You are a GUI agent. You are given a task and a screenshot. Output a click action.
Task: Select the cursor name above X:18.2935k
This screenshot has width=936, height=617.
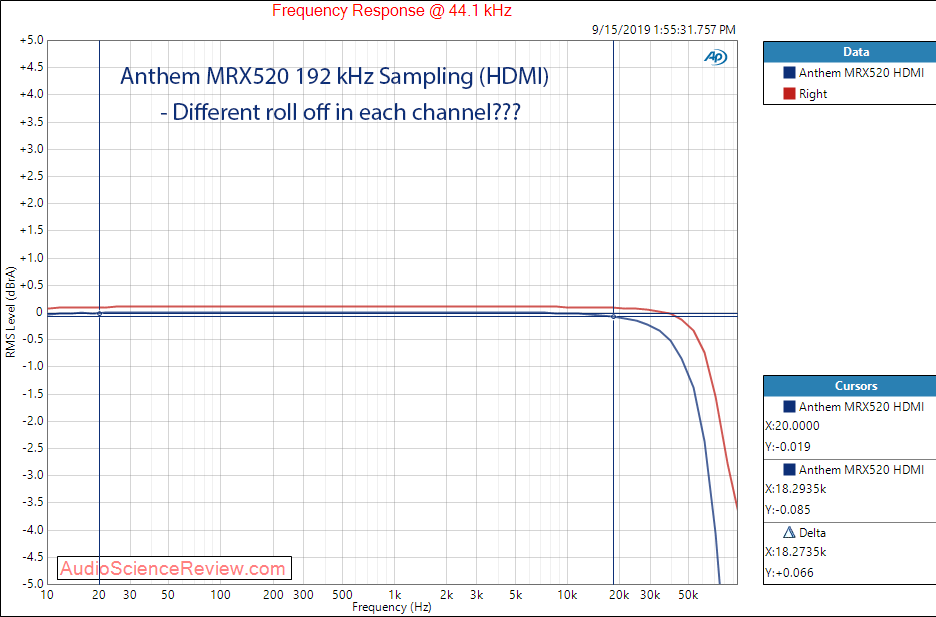click(x=861, y=470)
